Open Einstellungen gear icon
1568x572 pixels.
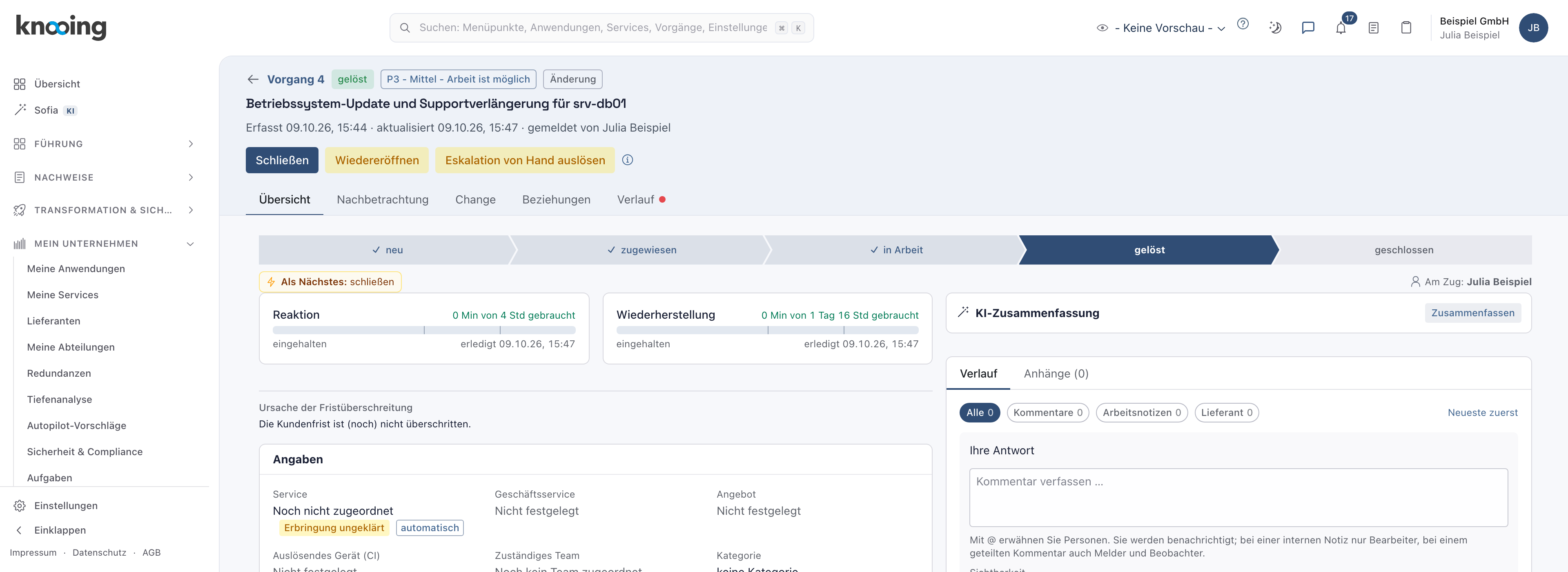20,505
